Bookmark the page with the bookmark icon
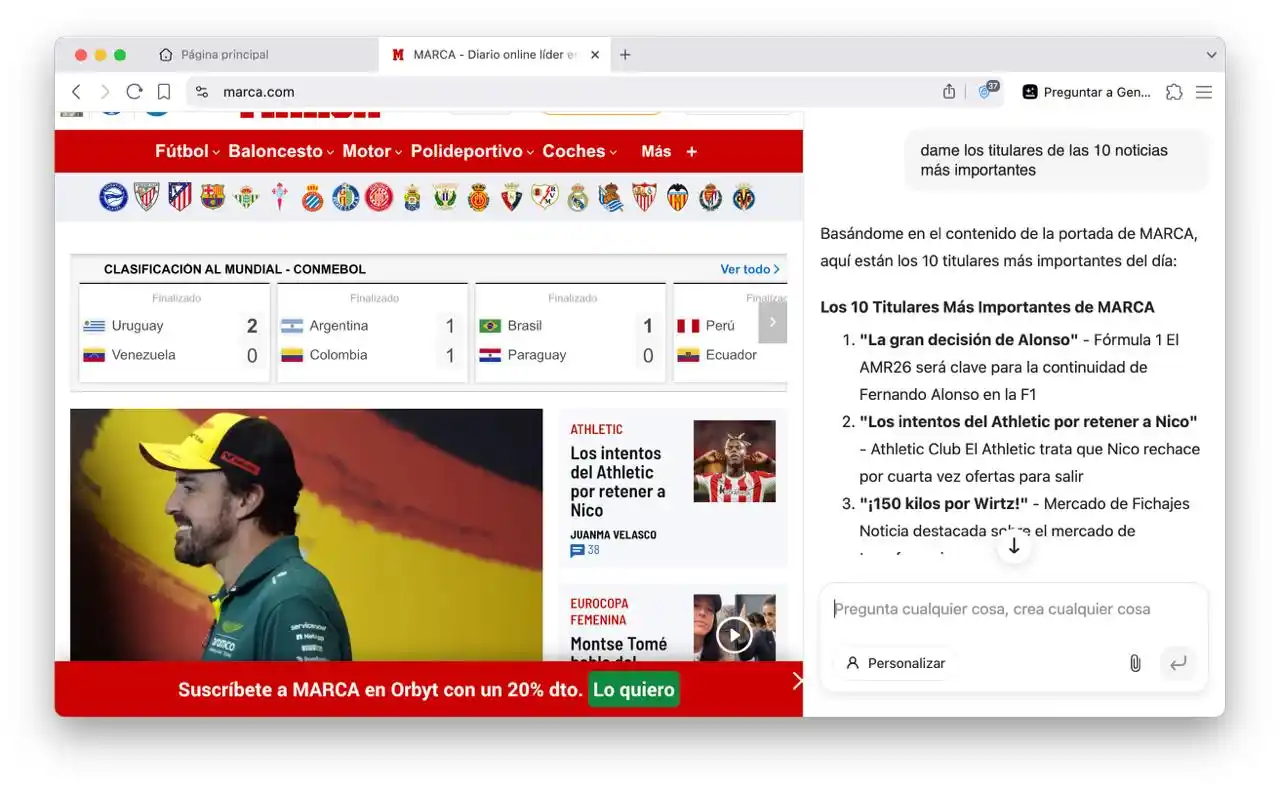Screen dimensions: 1280x789 click(163, 92)
